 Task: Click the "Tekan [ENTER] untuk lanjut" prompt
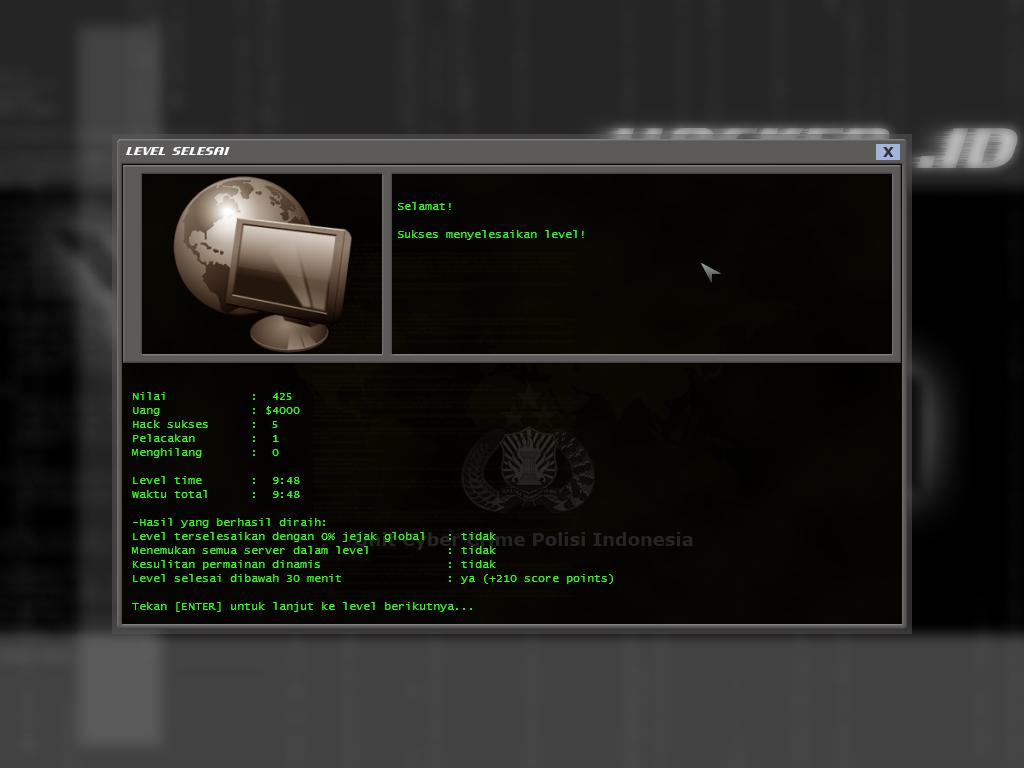click(302, 606)
